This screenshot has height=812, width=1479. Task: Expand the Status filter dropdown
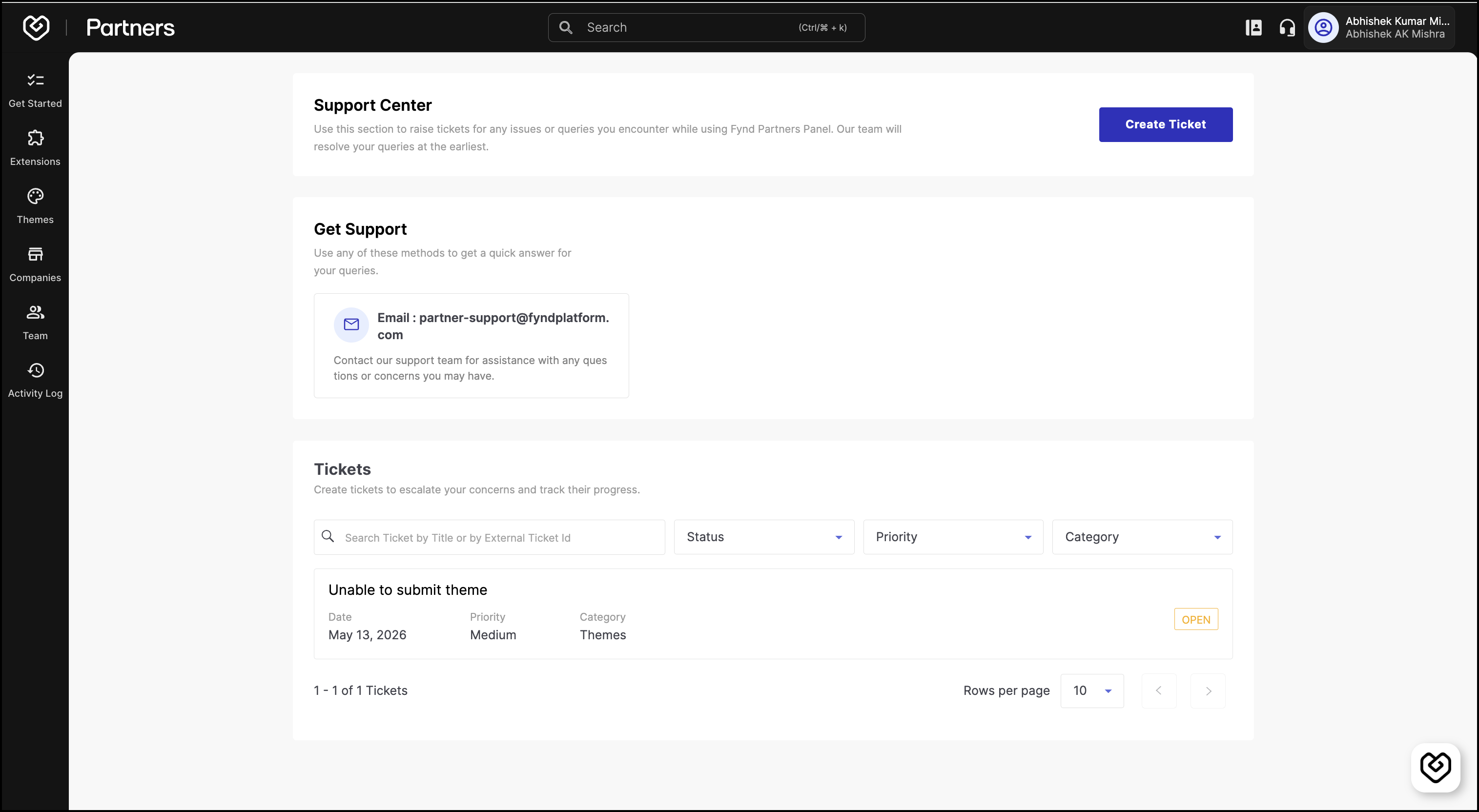(x=763, y=537)
